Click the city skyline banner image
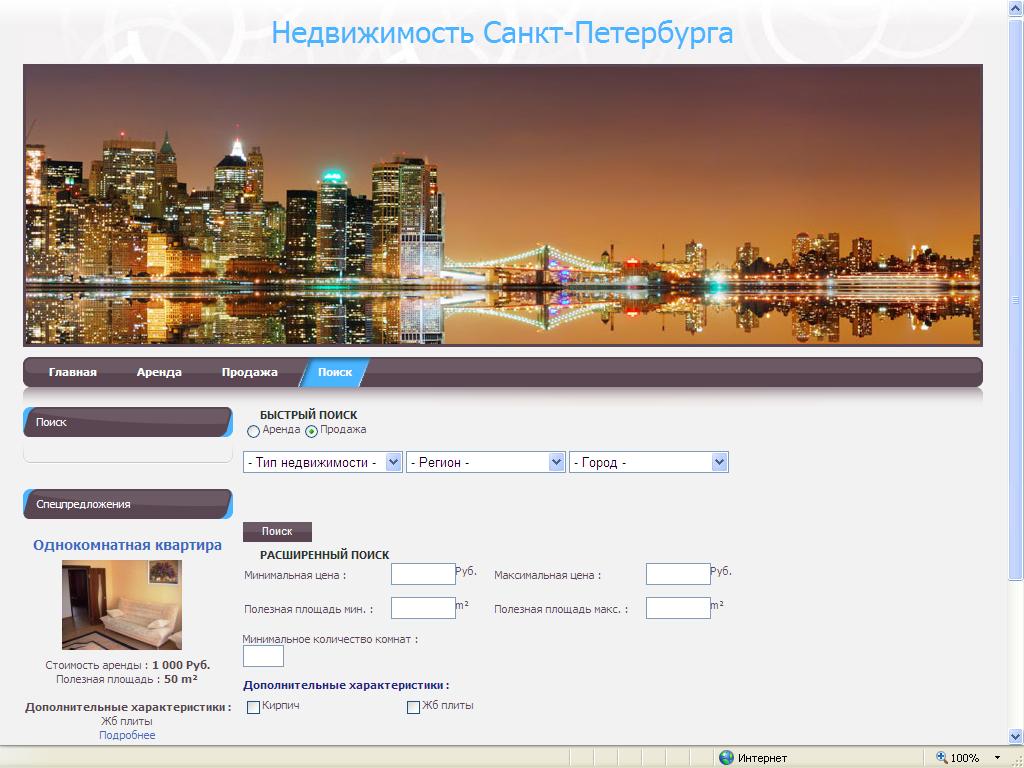 [x=503, y=205]
